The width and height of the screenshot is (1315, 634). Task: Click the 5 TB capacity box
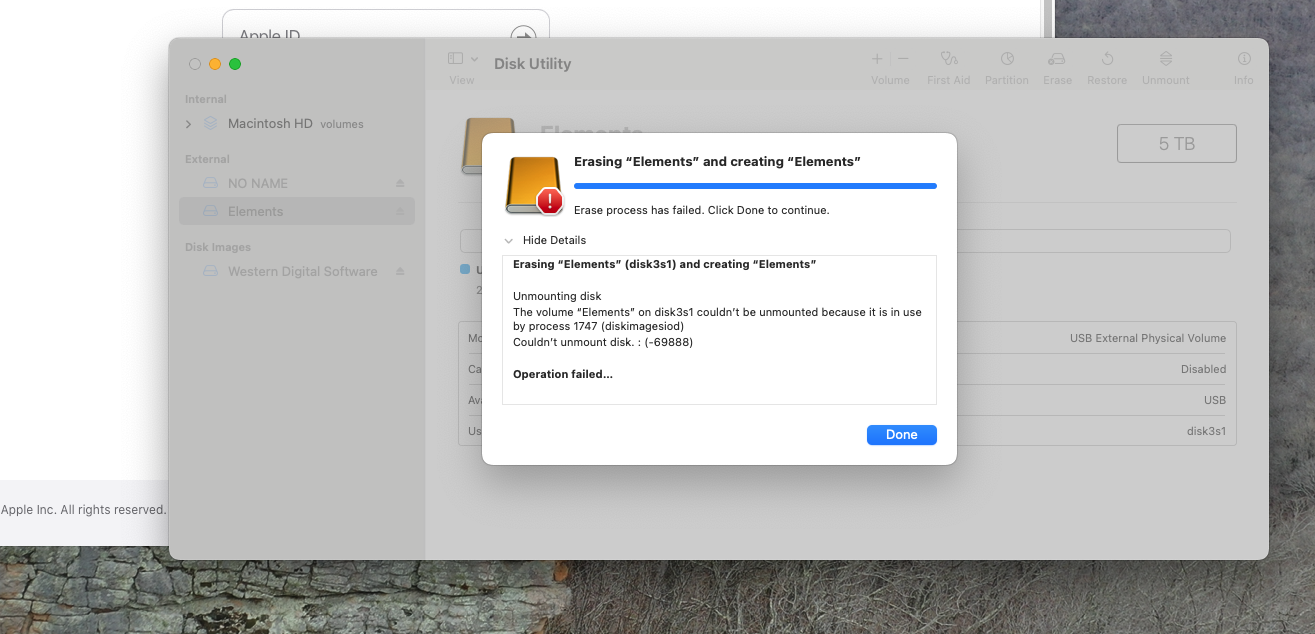coord(1177,144)
